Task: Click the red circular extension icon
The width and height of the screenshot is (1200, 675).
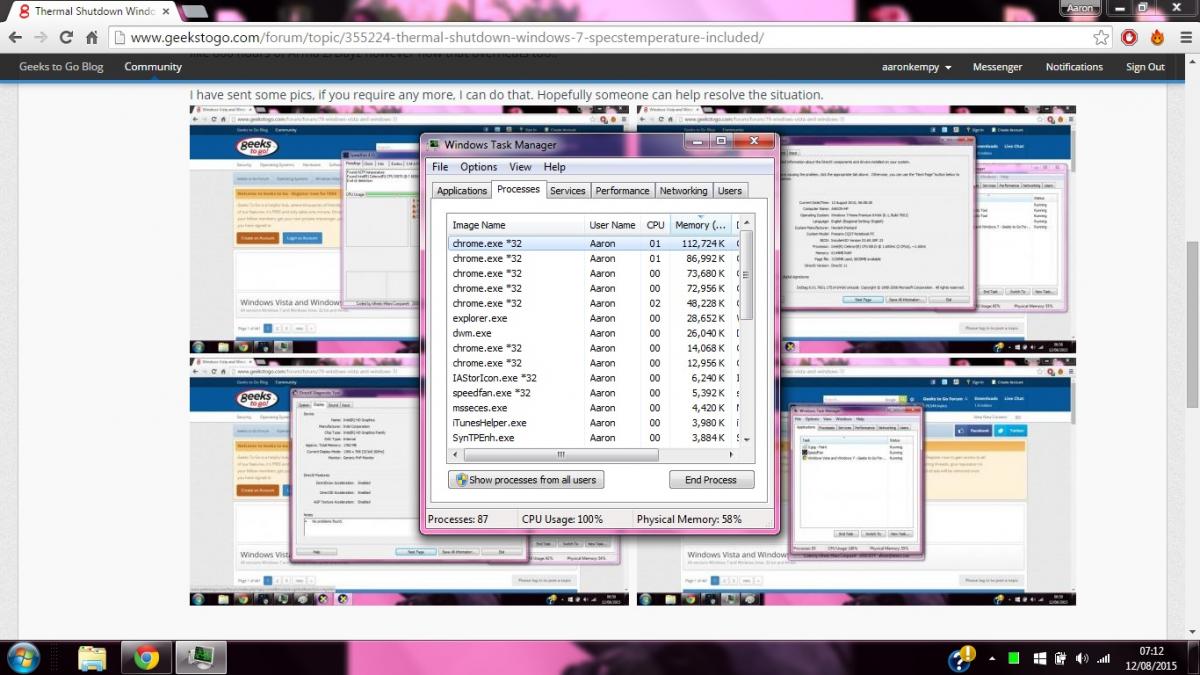Action: (x=1129, y=37)
